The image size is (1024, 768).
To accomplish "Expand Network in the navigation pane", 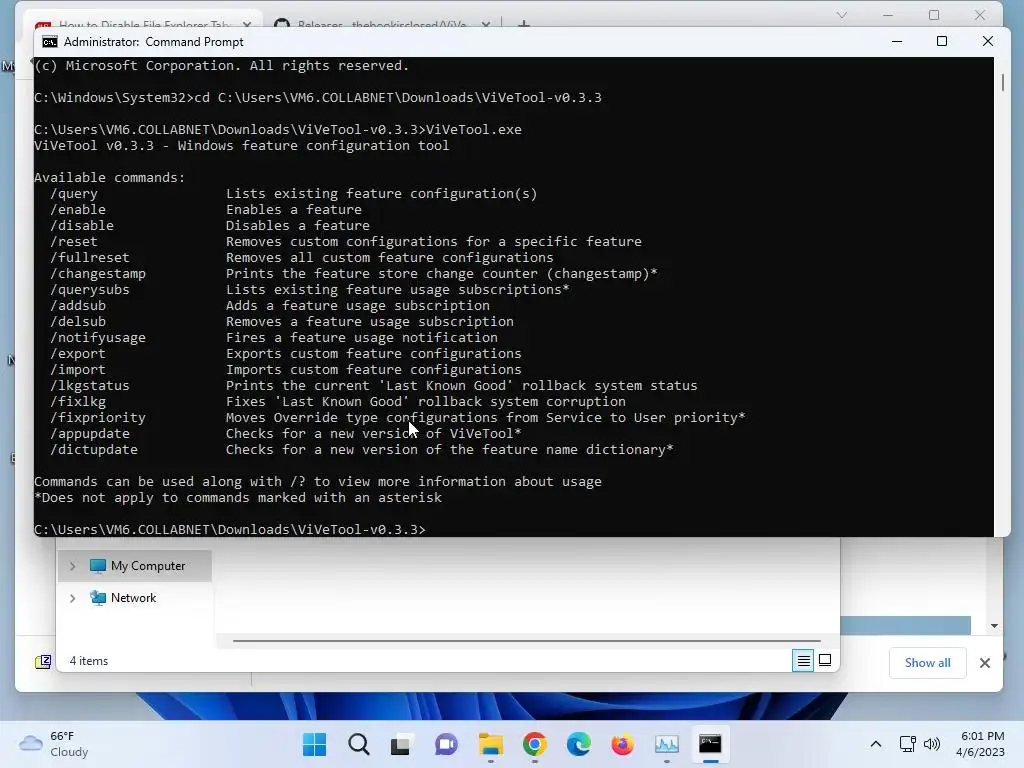I will click(72, 598).
